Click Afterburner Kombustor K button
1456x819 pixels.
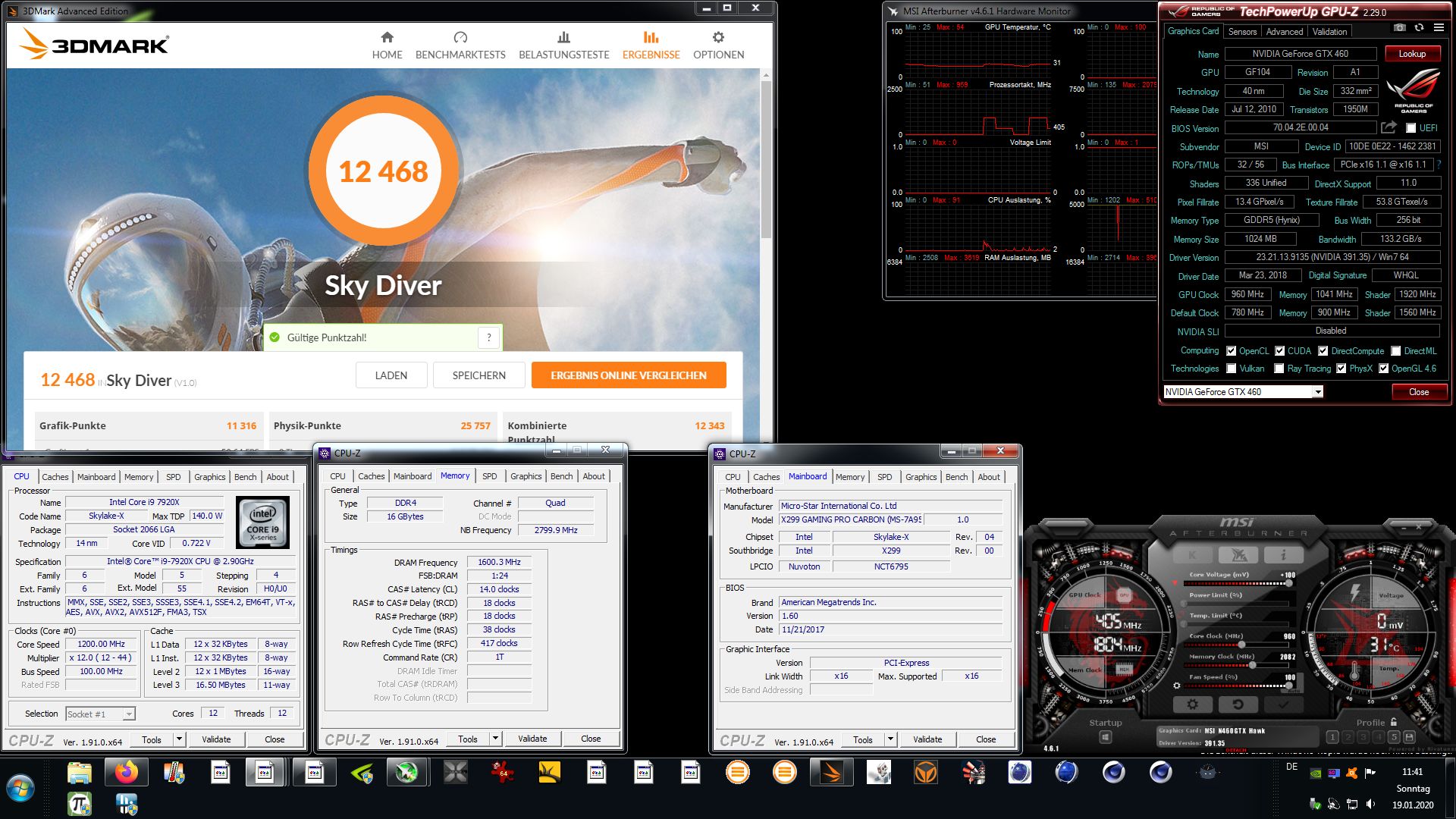point(1192,554)
